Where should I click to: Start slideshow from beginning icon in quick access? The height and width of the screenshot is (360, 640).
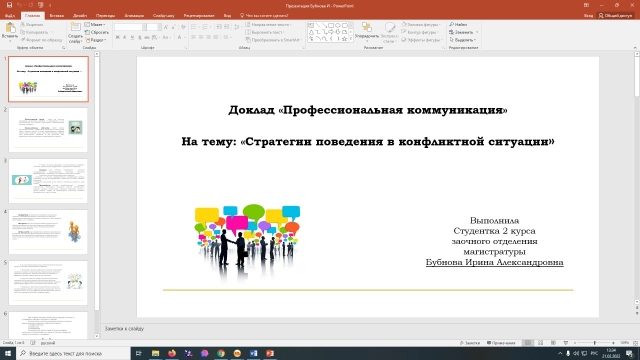coord(41,5)
